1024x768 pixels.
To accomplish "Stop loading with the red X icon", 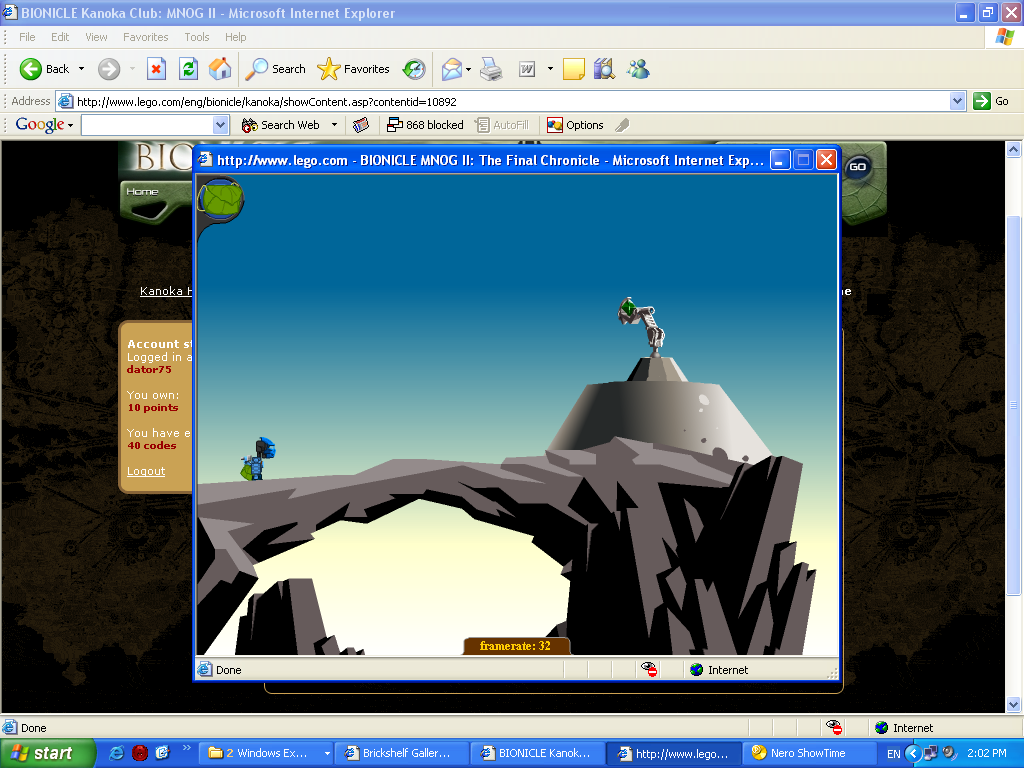I will click(x=156, y=69).
